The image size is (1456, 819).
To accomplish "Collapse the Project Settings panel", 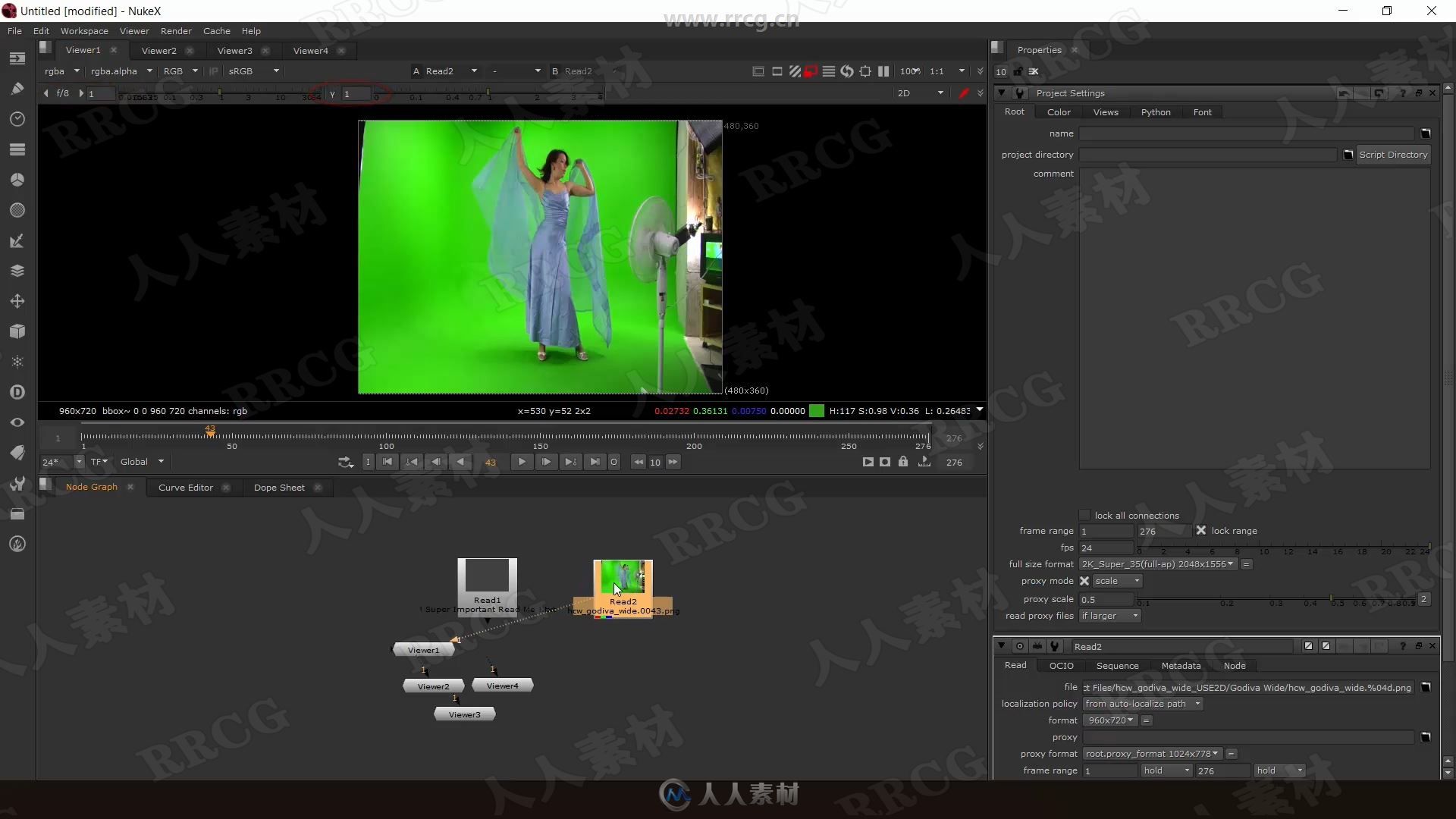I will (x=1002, y=93).
